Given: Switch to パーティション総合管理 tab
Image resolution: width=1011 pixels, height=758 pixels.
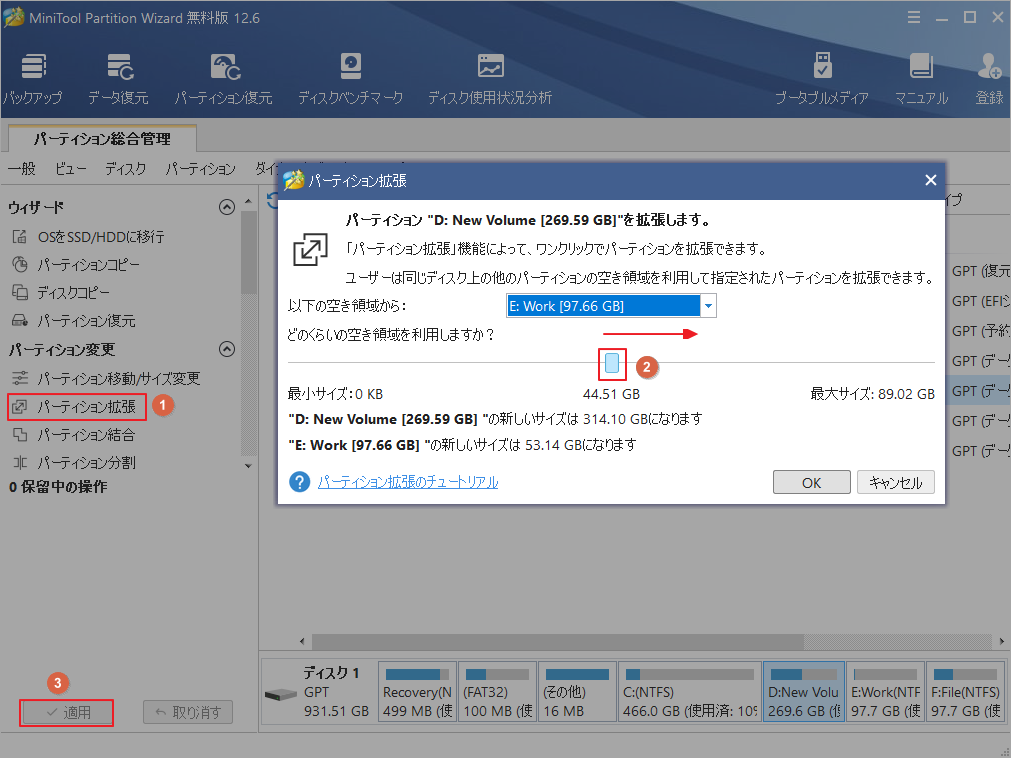Looking at the screenshot, I should point(102,139).
